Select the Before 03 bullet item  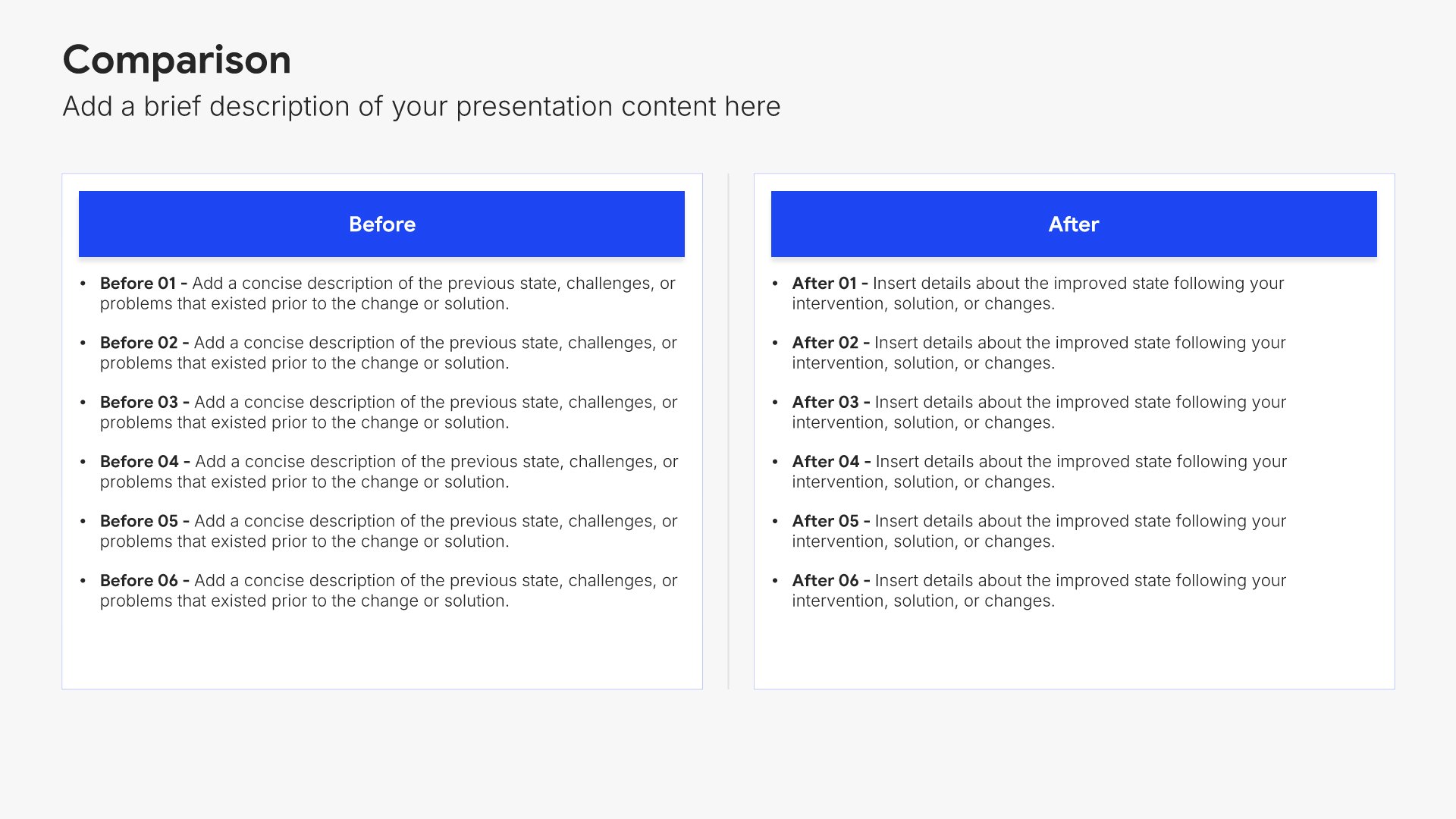tap(387, 413)
